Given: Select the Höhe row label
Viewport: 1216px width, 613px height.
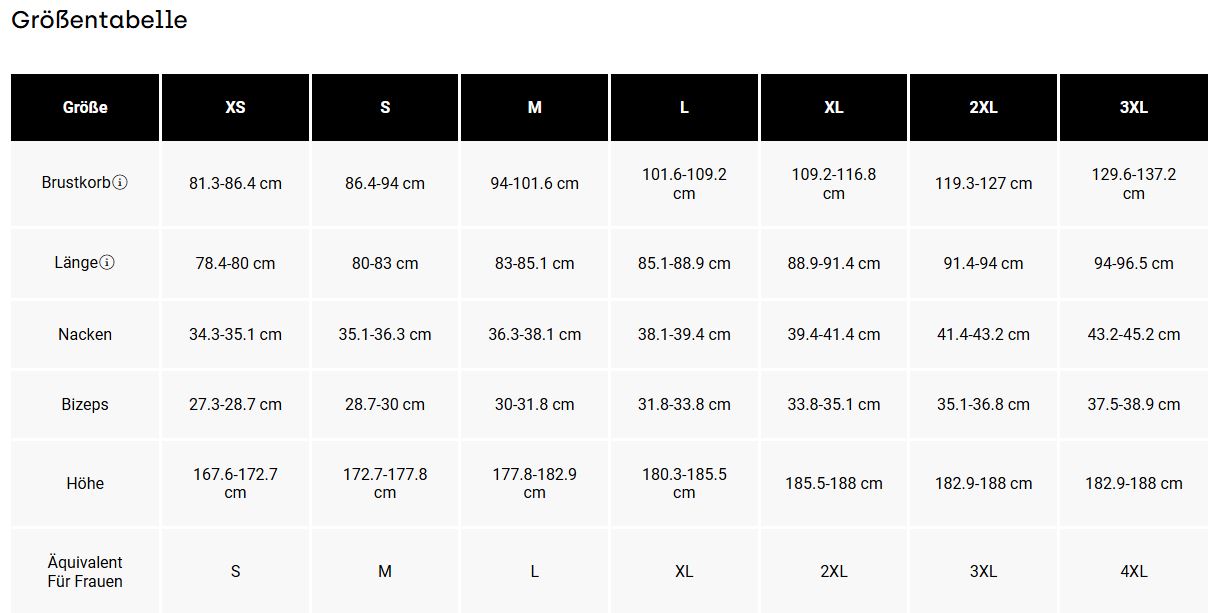Looking at the screenshot, I should [x=85, y=484].
